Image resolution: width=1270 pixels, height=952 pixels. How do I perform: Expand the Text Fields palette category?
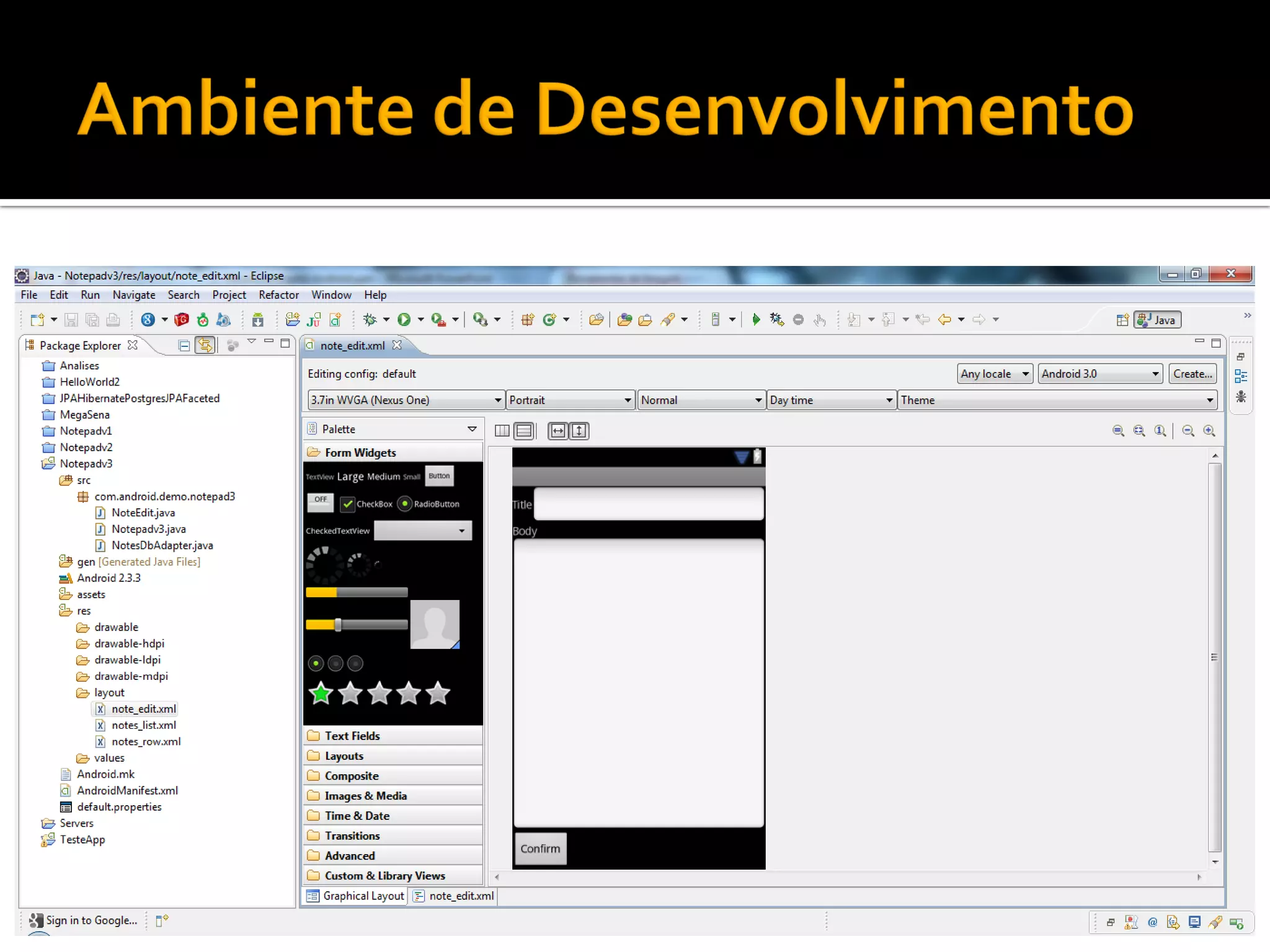coord(352,736)
